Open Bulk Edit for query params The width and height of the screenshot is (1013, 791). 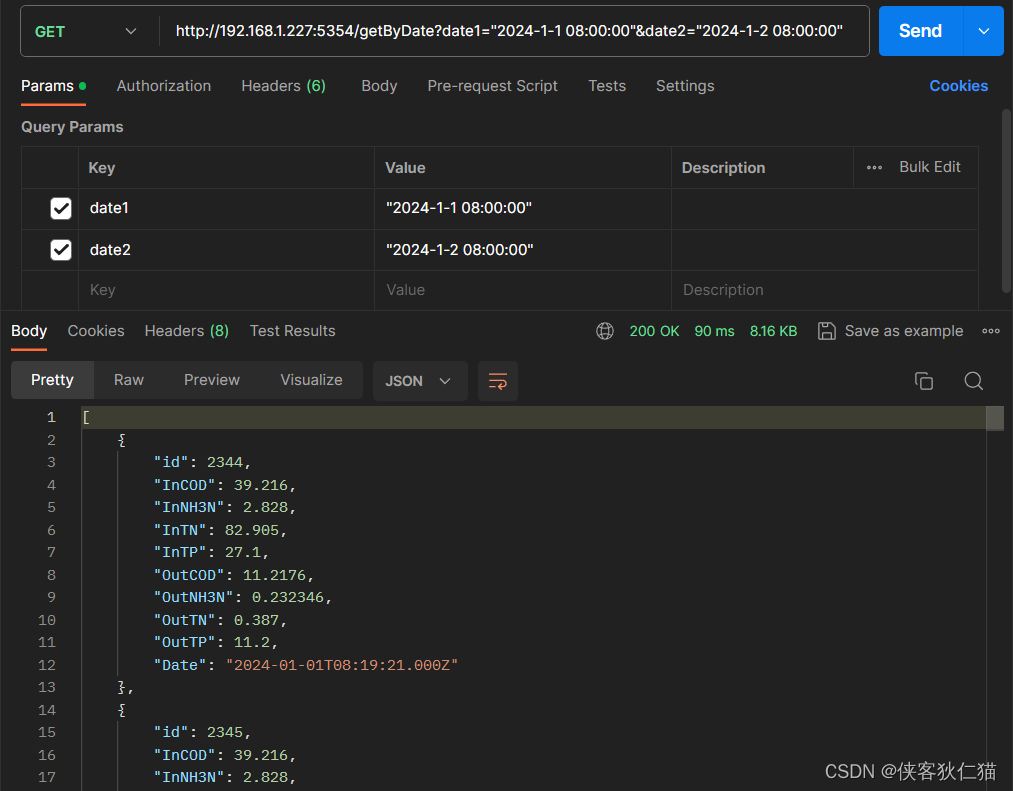tap(929, 167)
